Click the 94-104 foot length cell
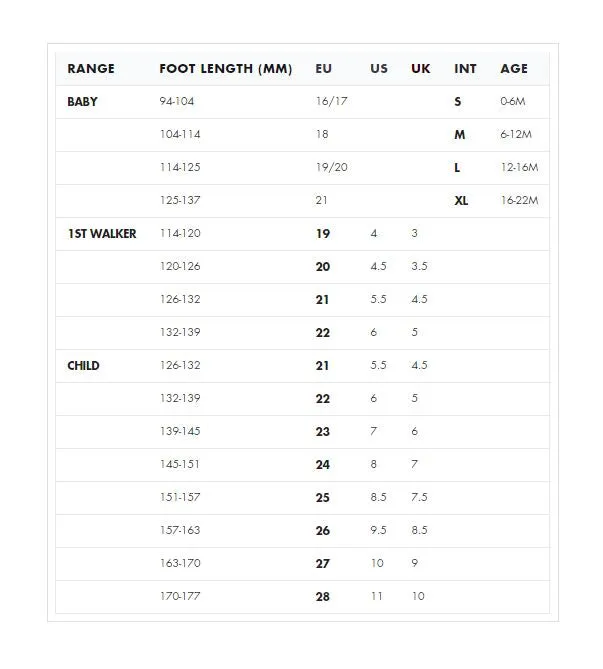The height and width of the screenshot is (669, 603). 177,102
